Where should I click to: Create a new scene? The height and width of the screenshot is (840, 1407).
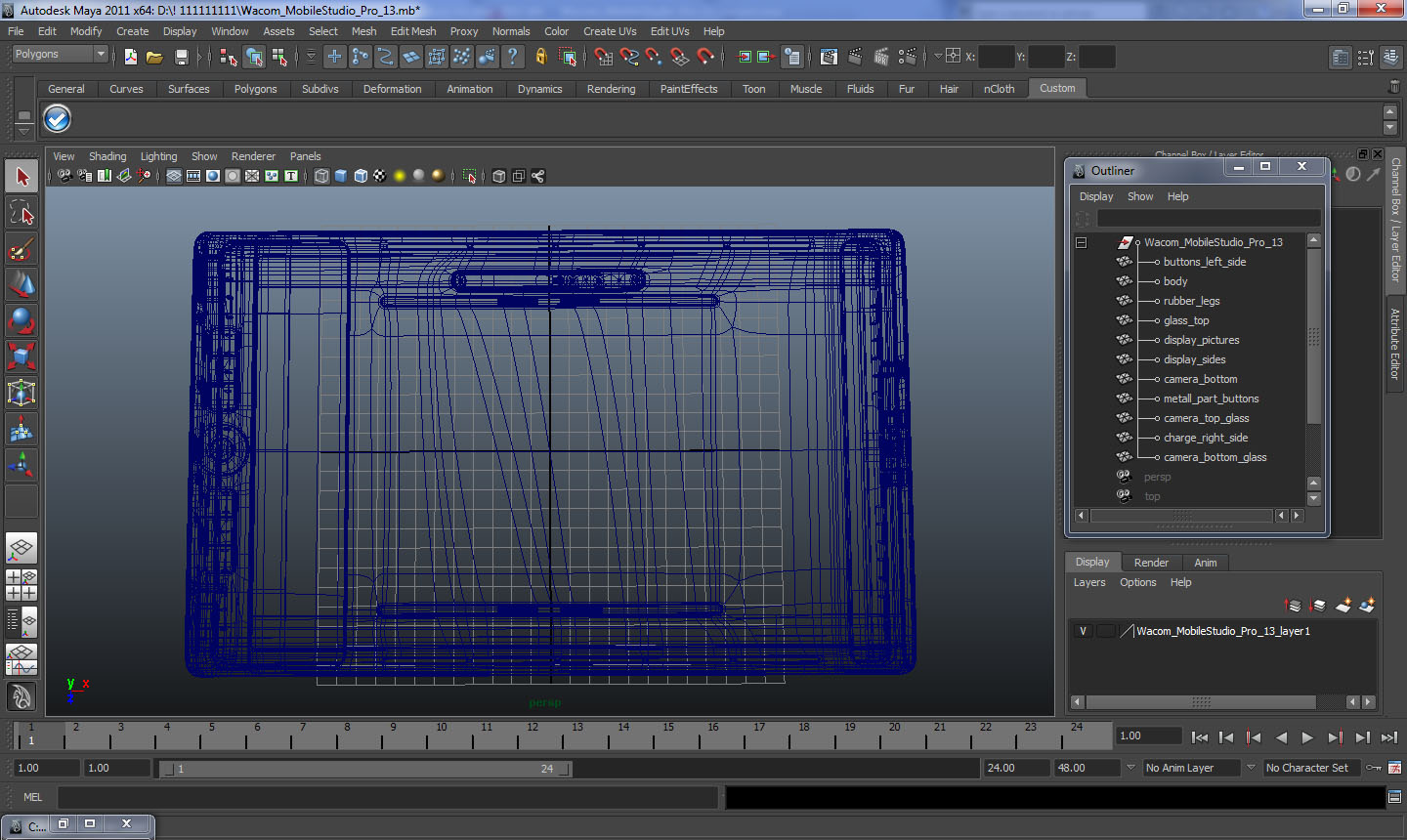(x=131, y=57)
